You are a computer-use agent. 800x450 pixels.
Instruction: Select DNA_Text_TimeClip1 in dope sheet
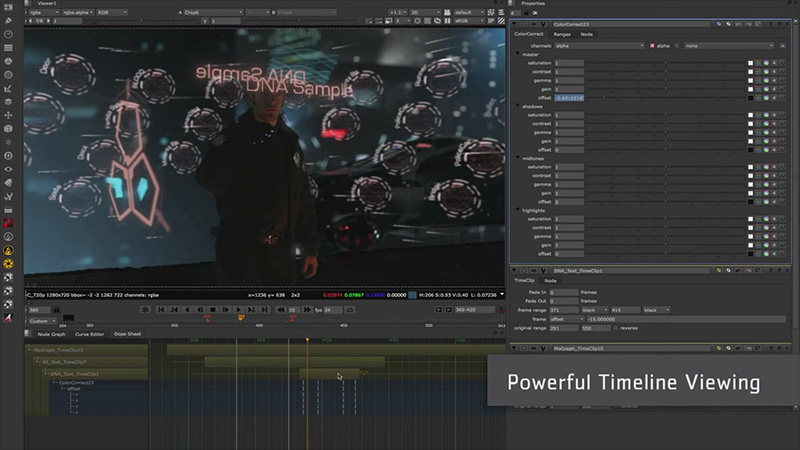(x=96, y=374)
